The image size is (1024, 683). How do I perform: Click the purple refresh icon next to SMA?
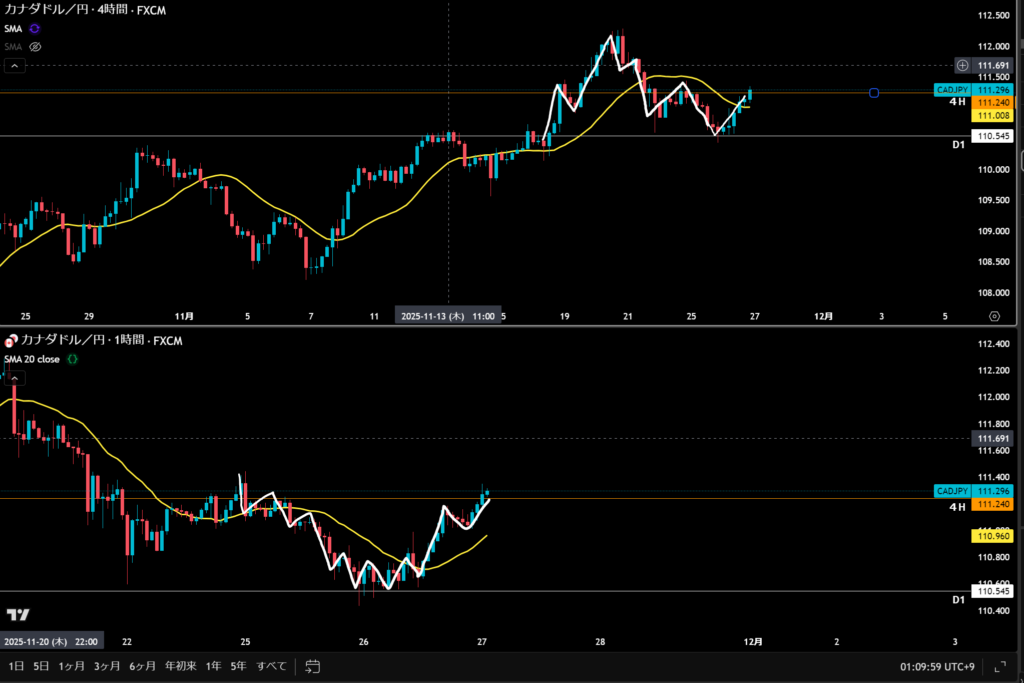coord(35,30)
